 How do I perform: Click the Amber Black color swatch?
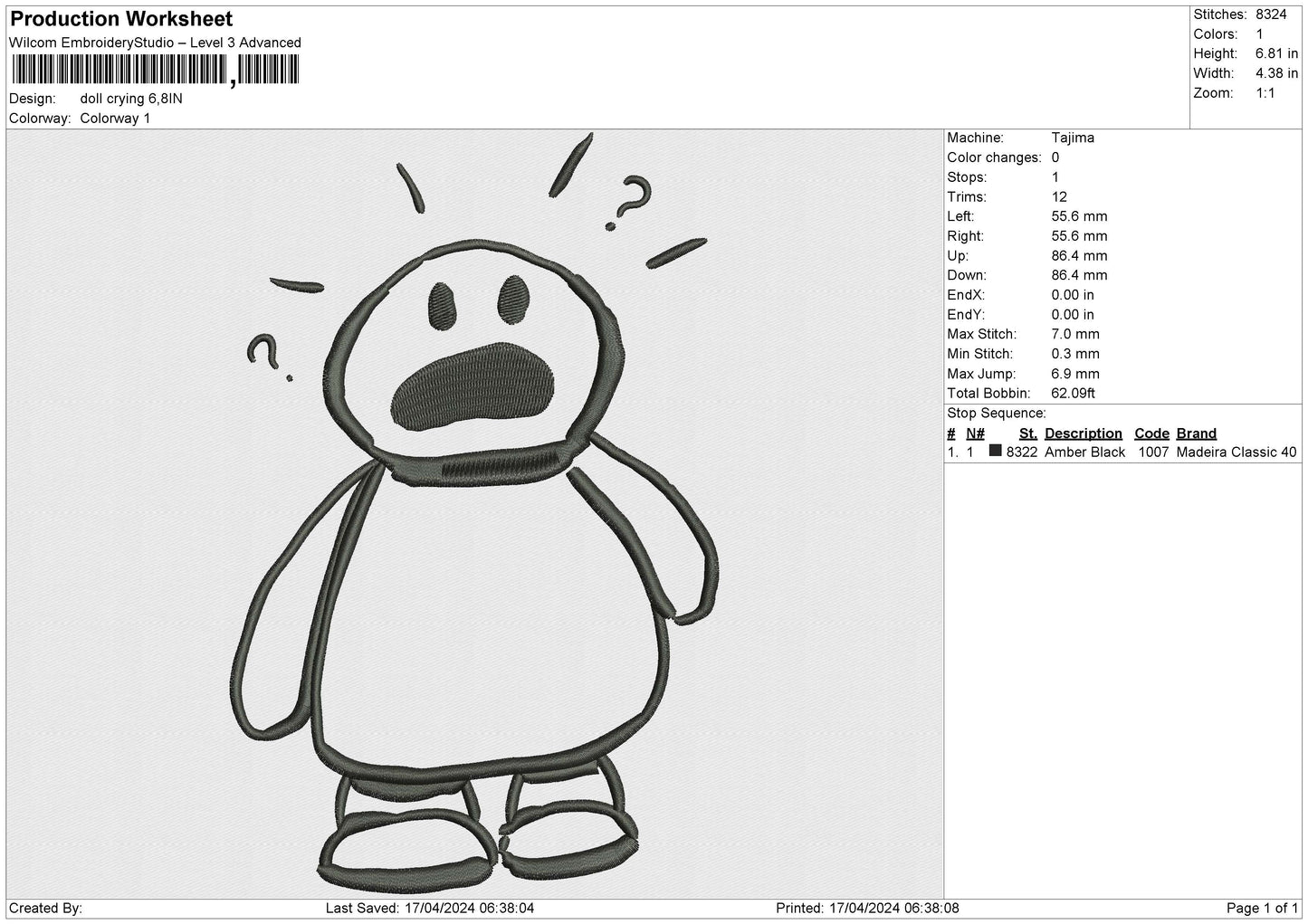pos(996,451)
